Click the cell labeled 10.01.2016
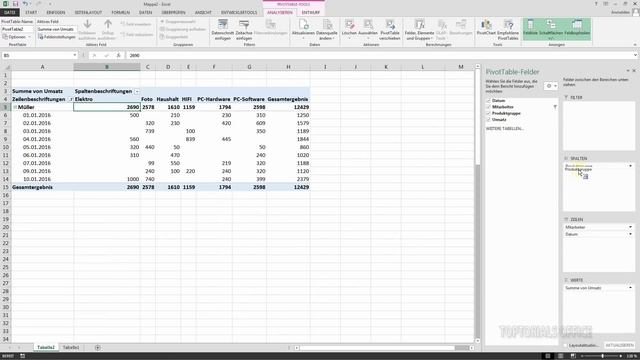Viewport: 640px width, 360px height. pos(42,179)
